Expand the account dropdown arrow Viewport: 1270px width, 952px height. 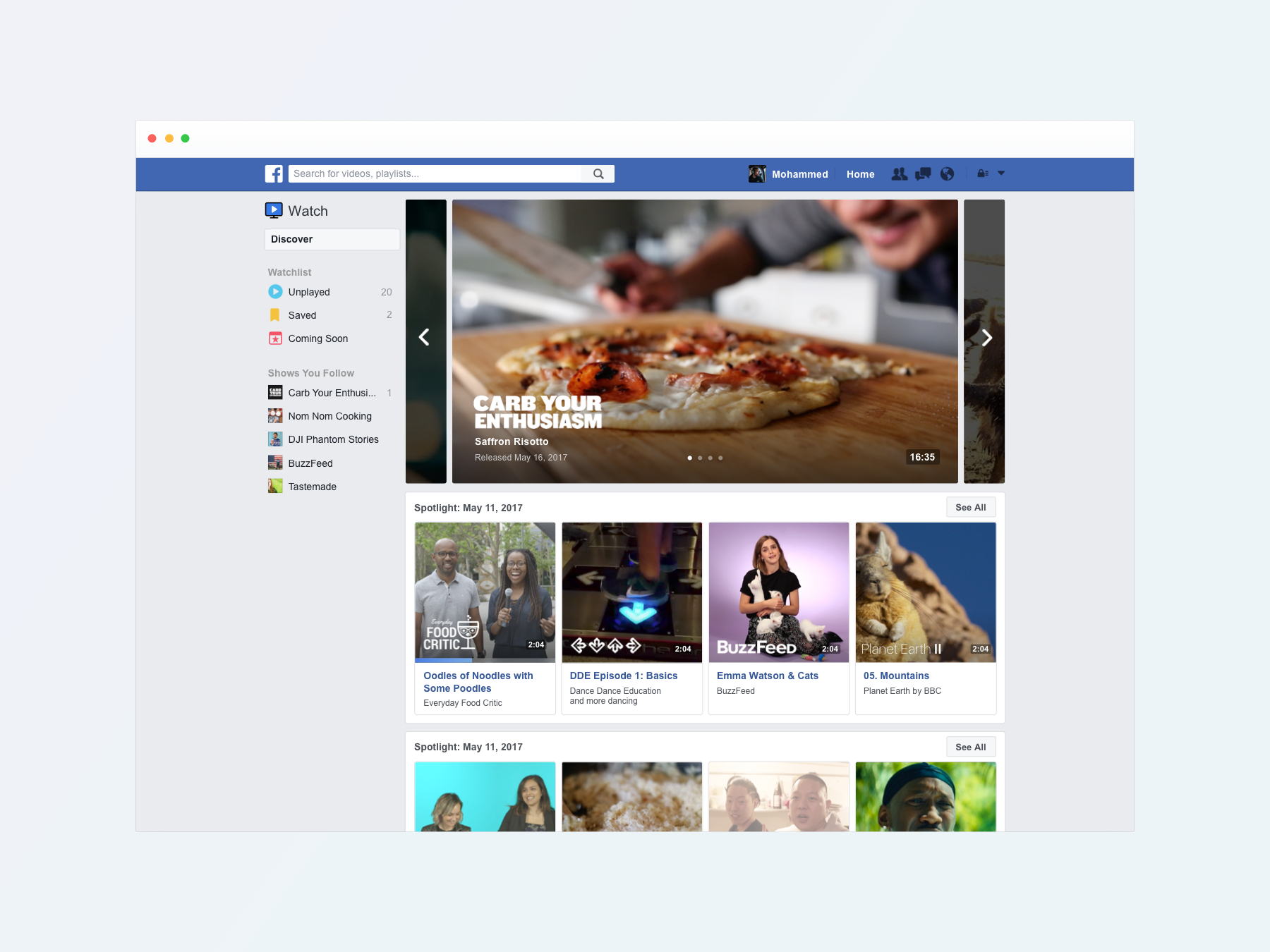(1001, 173)
